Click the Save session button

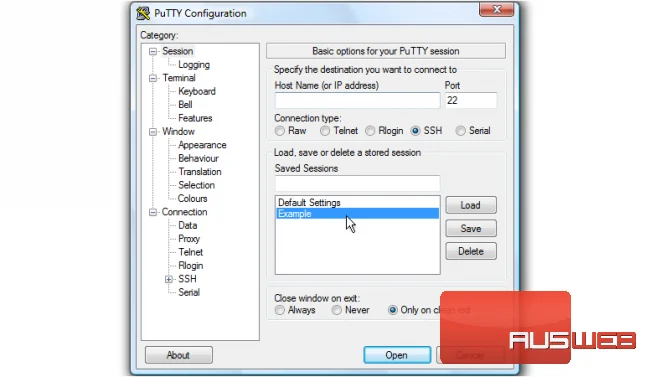[471, 228]
